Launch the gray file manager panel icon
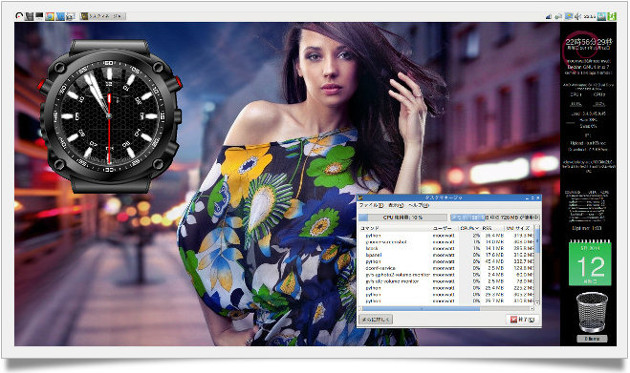Screen dimensions: 630x373 [x=29, y=16]
